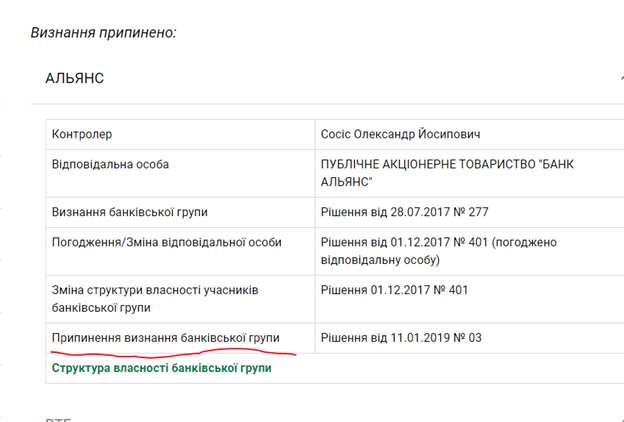This screenshot has height=422, width=624.
Task: Click the Визнання банківської групи label
Action: 129,212
